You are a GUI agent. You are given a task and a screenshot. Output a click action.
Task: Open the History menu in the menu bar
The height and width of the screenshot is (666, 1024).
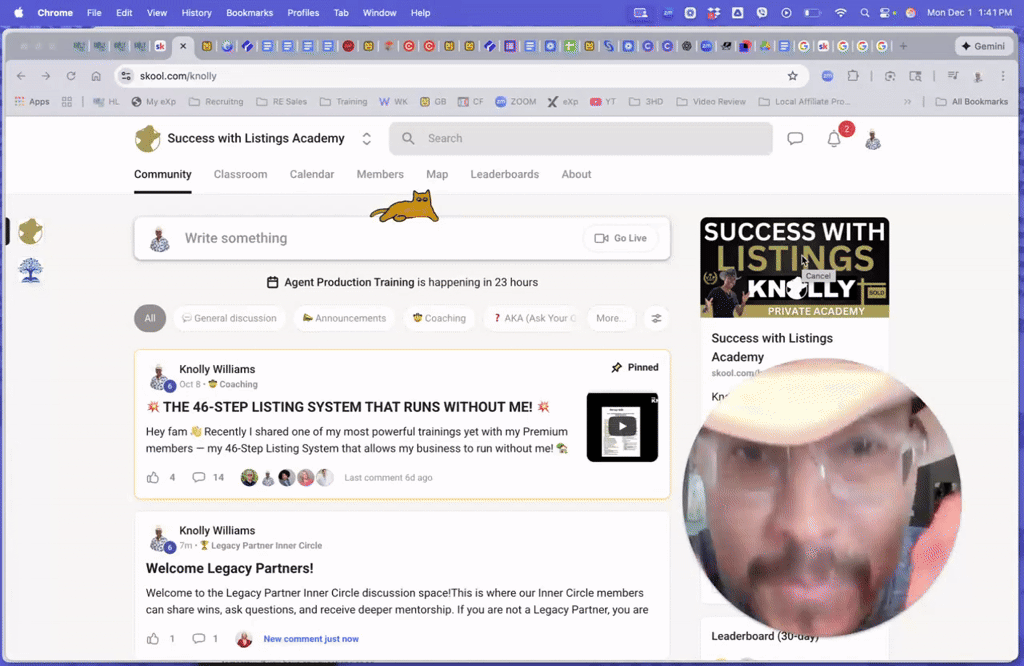(x=196, y=12)
